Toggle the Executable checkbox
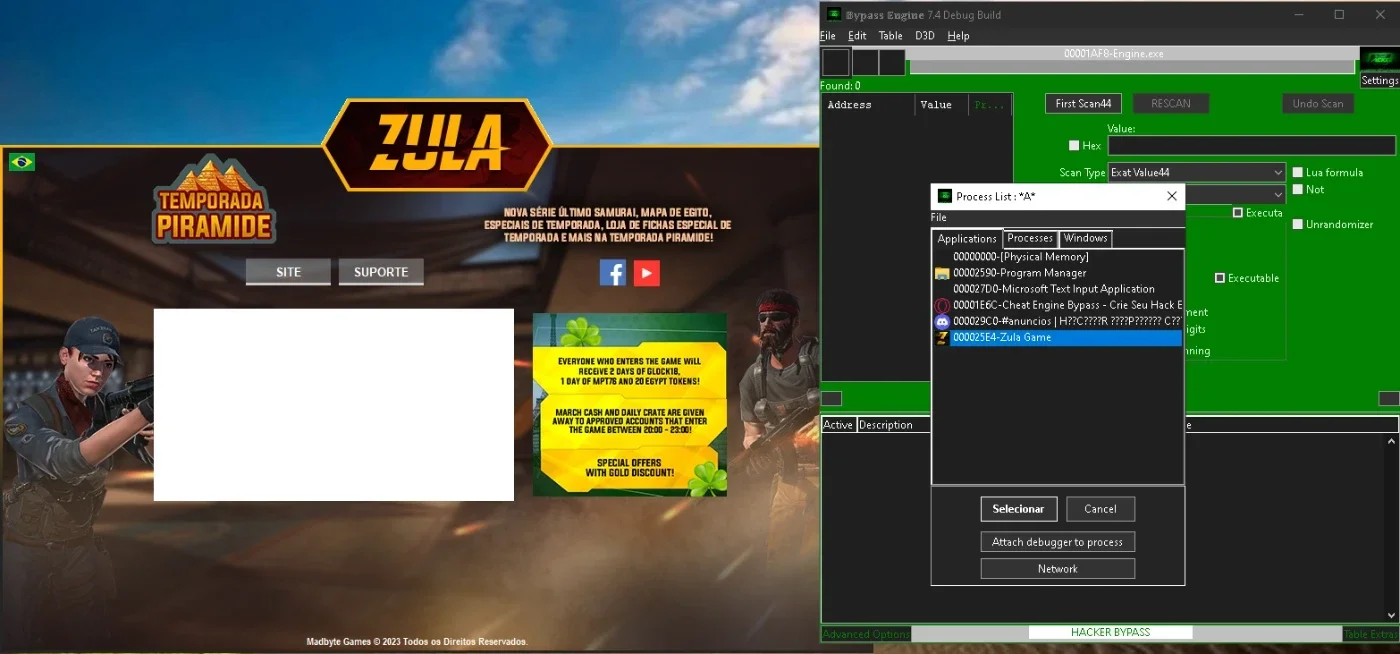Viewport: 1400px width, 654px height. (x=1220, y=278)
